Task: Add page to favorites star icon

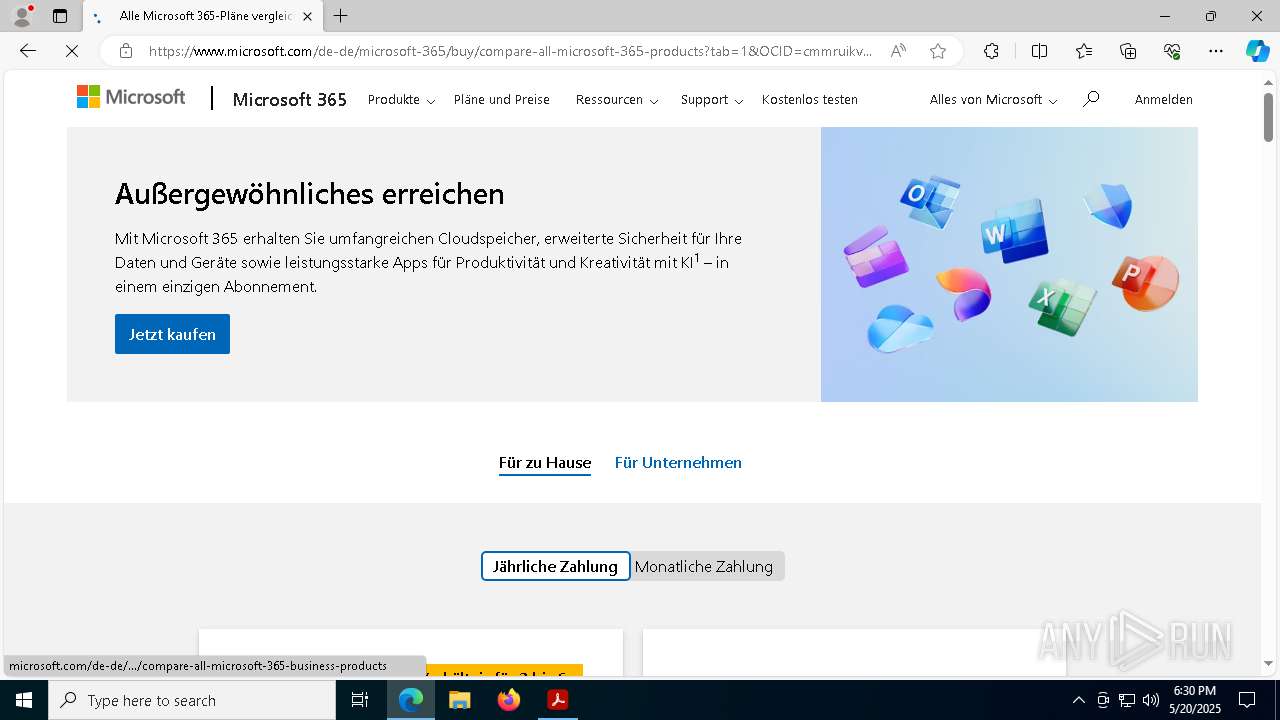Action: tap(938, 51)
